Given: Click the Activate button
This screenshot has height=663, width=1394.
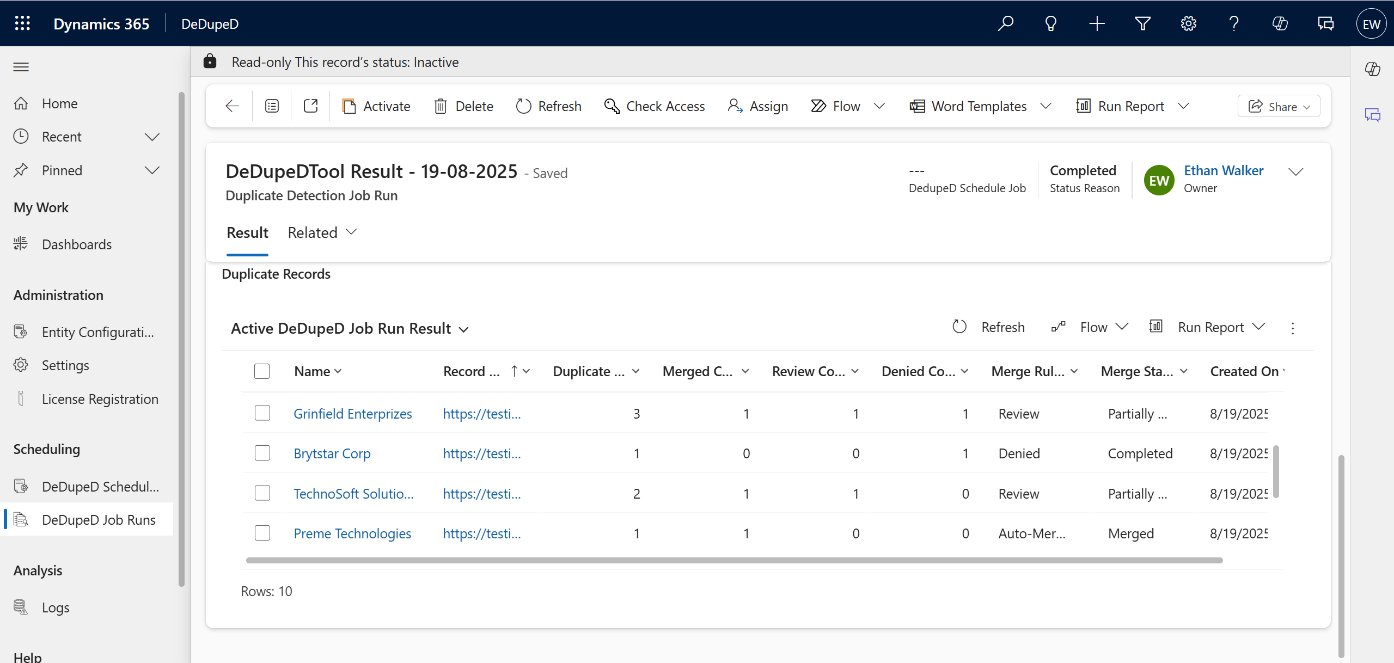Looking at the screenshot, I should point(376,106).
